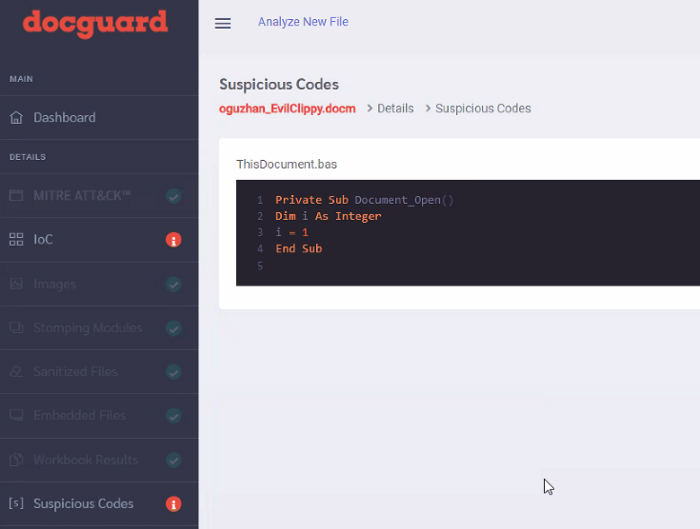The height and width of the screenshot is (529, 700).
Task: Click the DETAILS sidebar heading
Action: tap(27, 157)
